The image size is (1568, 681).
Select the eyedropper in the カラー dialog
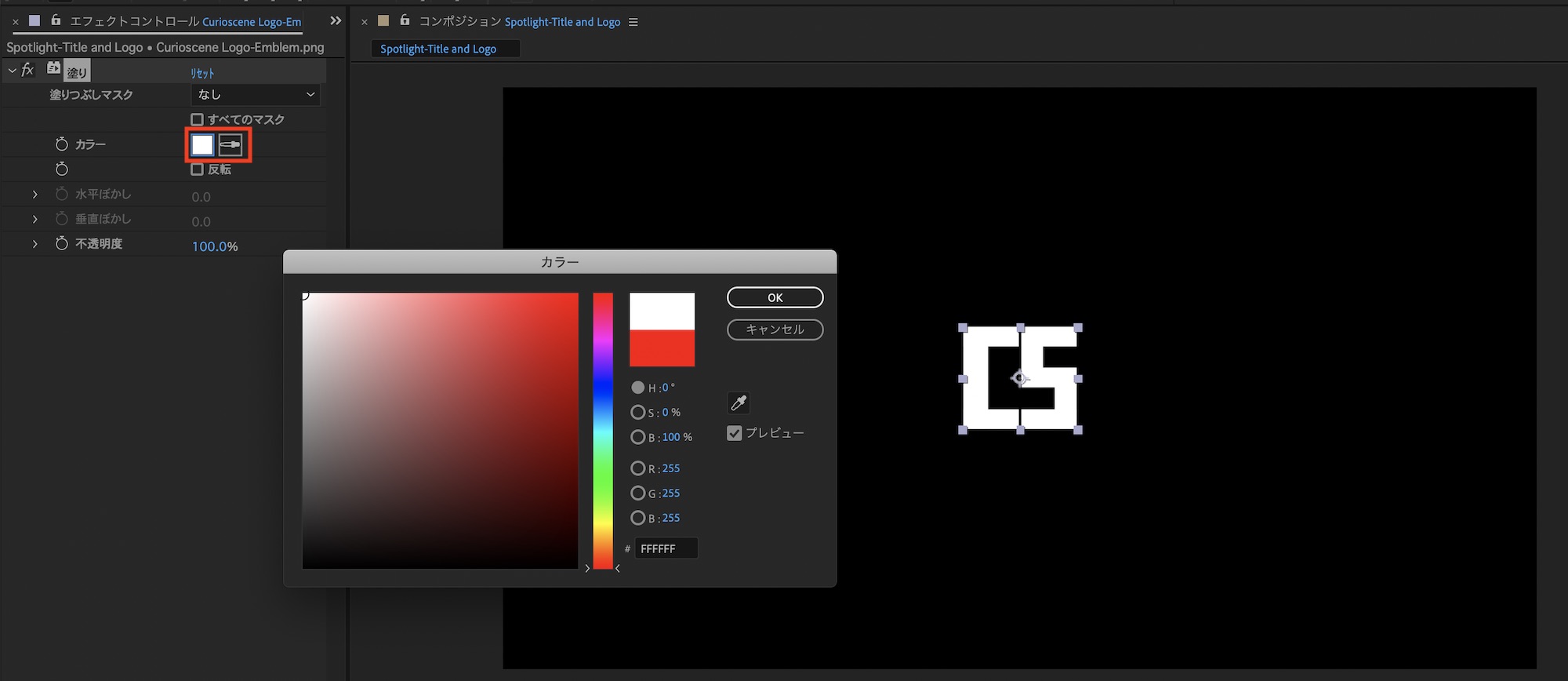point(739,403)
